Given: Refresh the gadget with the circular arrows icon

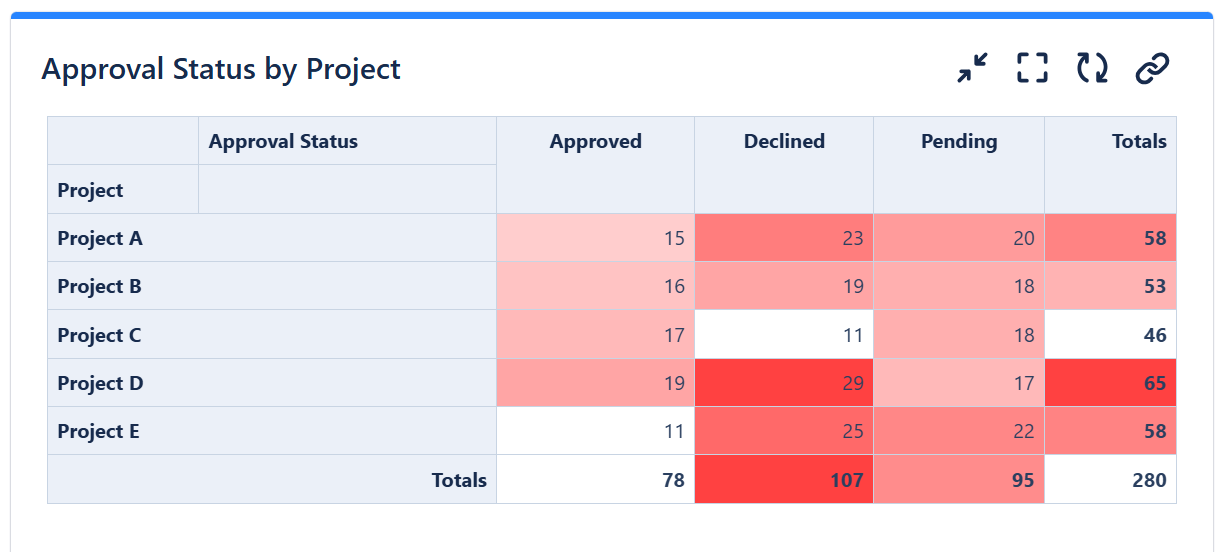Looking at the screenshot, I should tap(1092, 68).
